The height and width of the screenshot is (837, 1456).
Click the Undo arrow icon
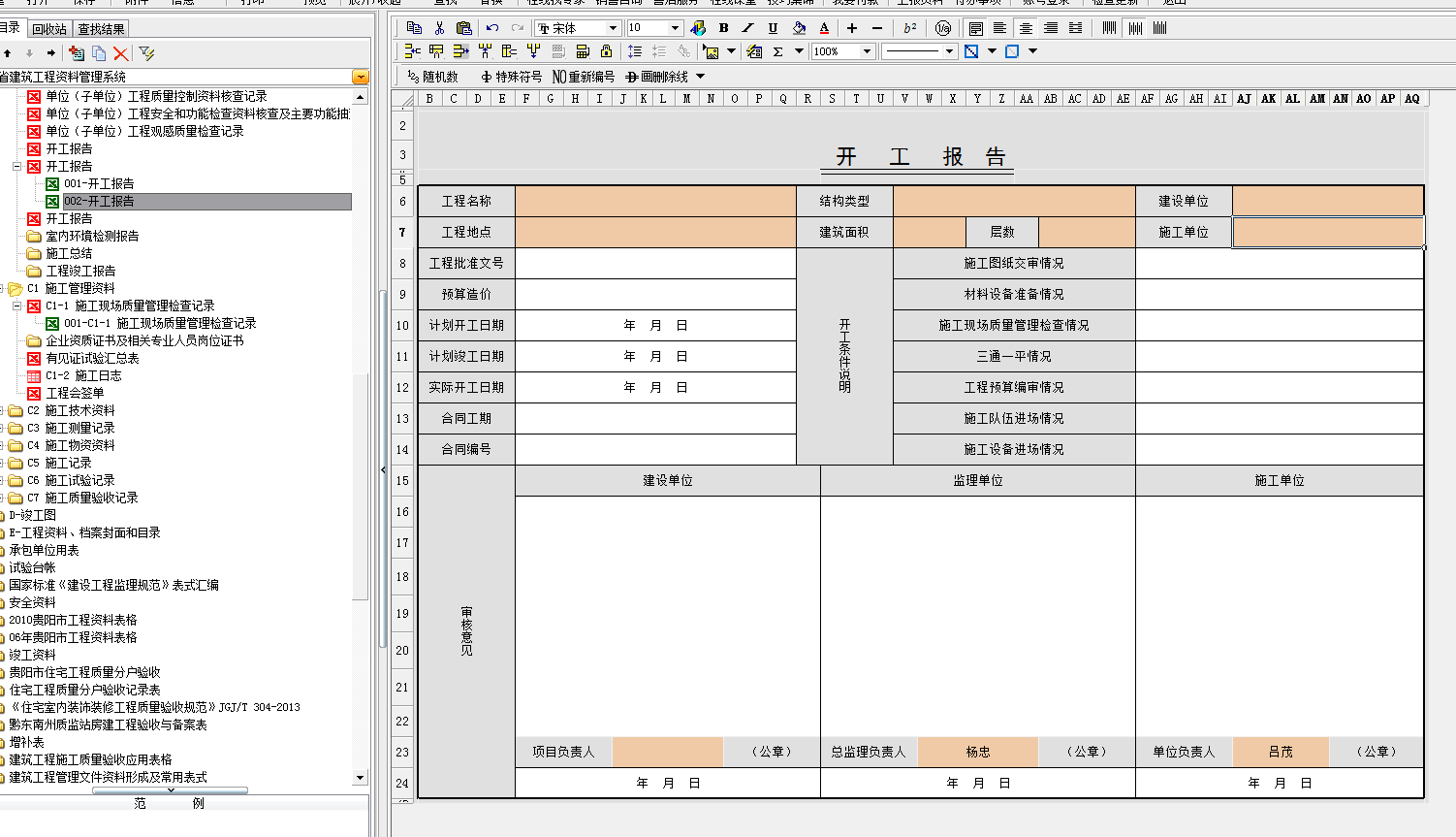tap(492, 28)
